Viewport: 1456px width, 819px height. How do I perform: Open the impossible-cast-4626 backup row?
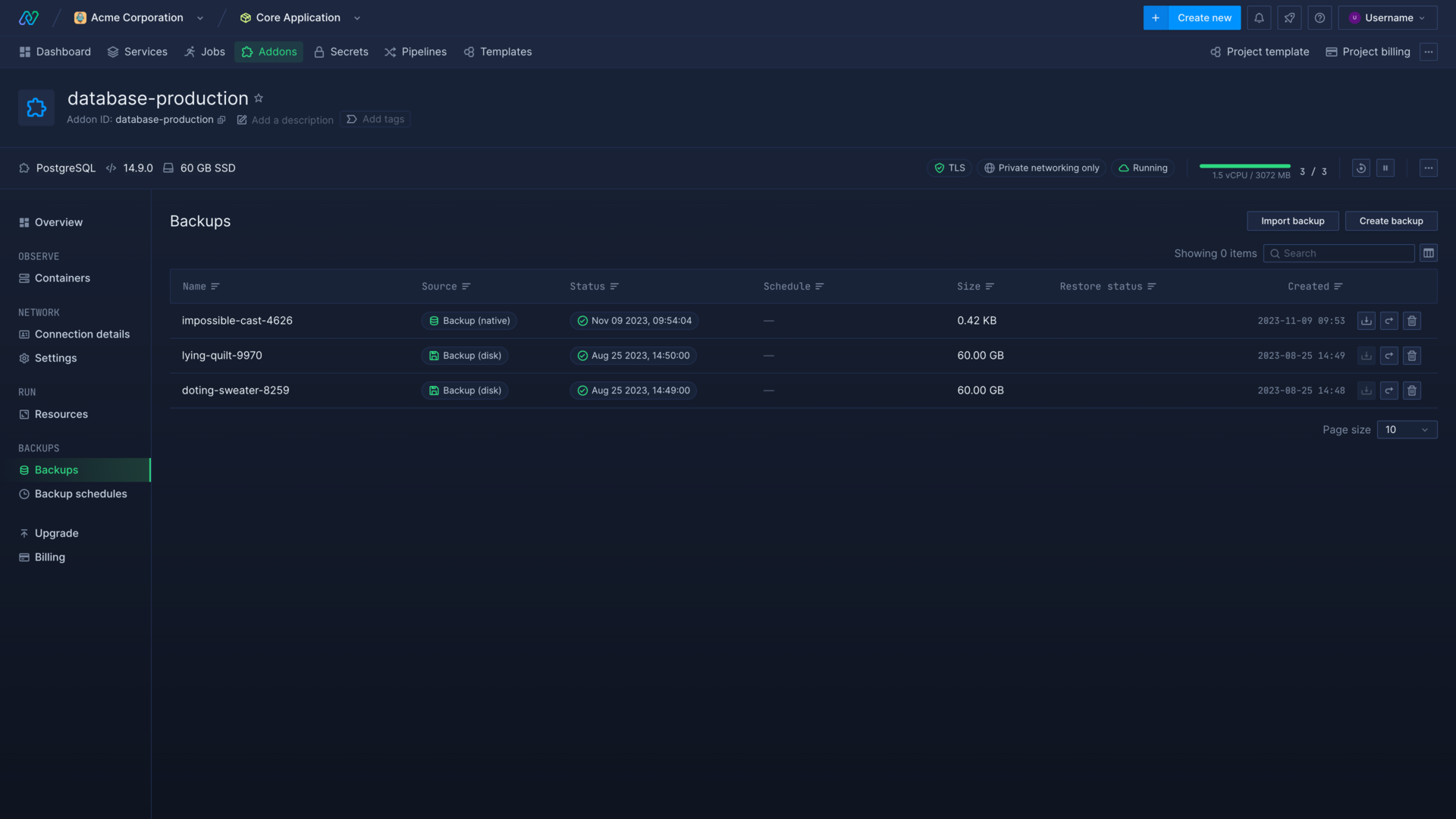tap(804, 321)
